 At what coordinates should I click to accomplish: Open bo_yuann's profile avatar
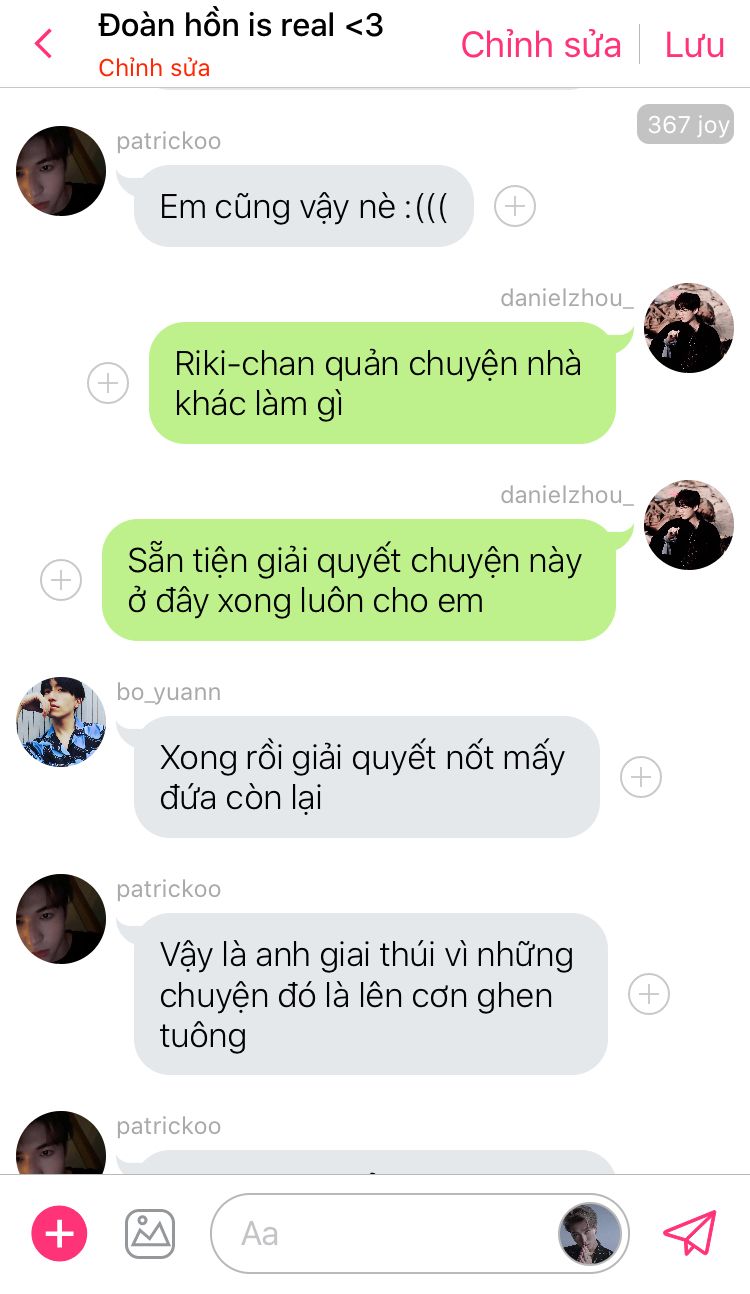61,722
